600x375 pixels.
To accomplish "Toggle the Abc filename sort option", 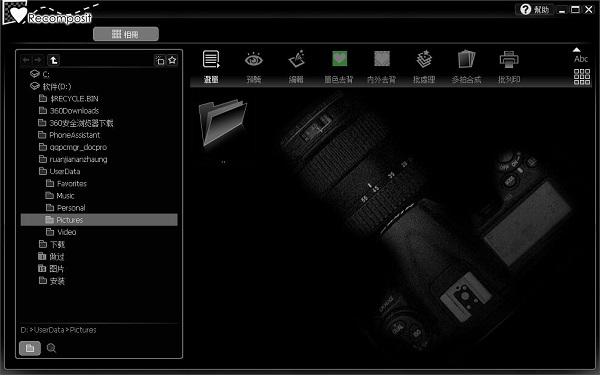I will coord(580,55).
